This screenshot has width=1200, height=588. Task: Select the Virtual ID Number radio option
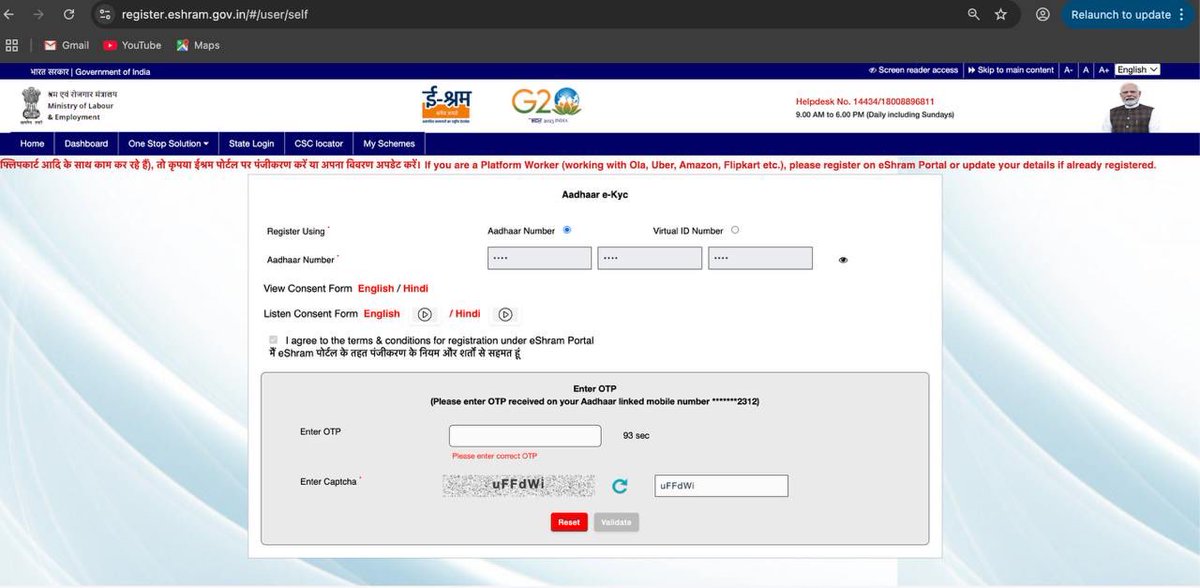coord(735,230)
